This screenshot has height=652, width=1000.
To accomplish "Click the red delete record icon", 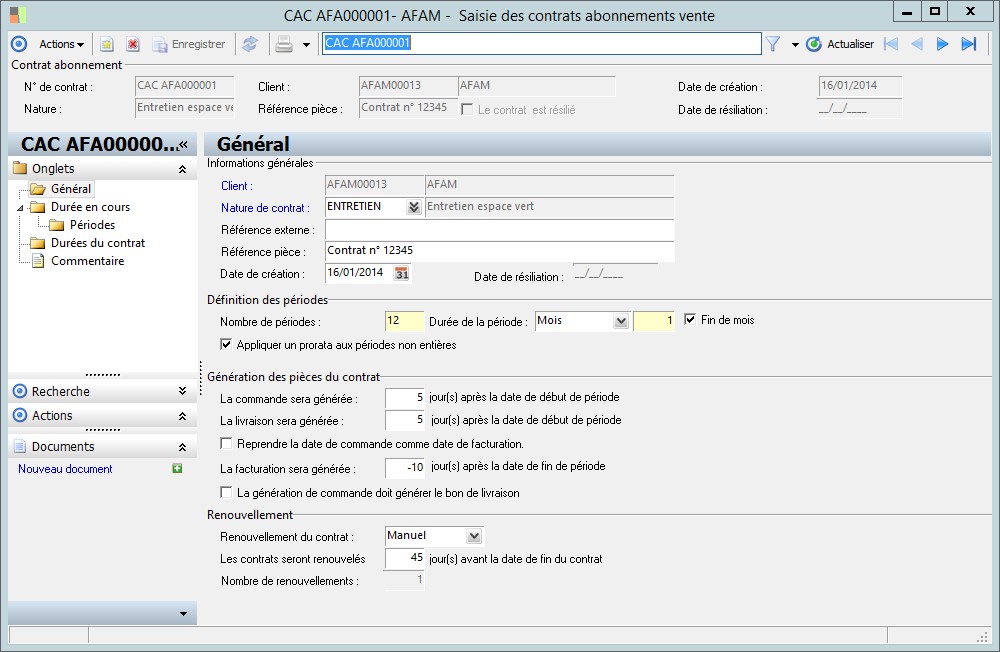I will tap(132, 44).
